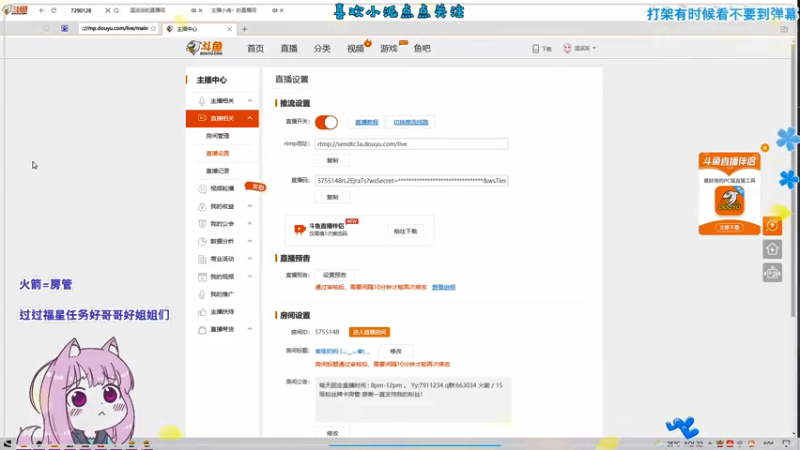Open 主播扶持 sidebar item

click(x=222, y=312)
